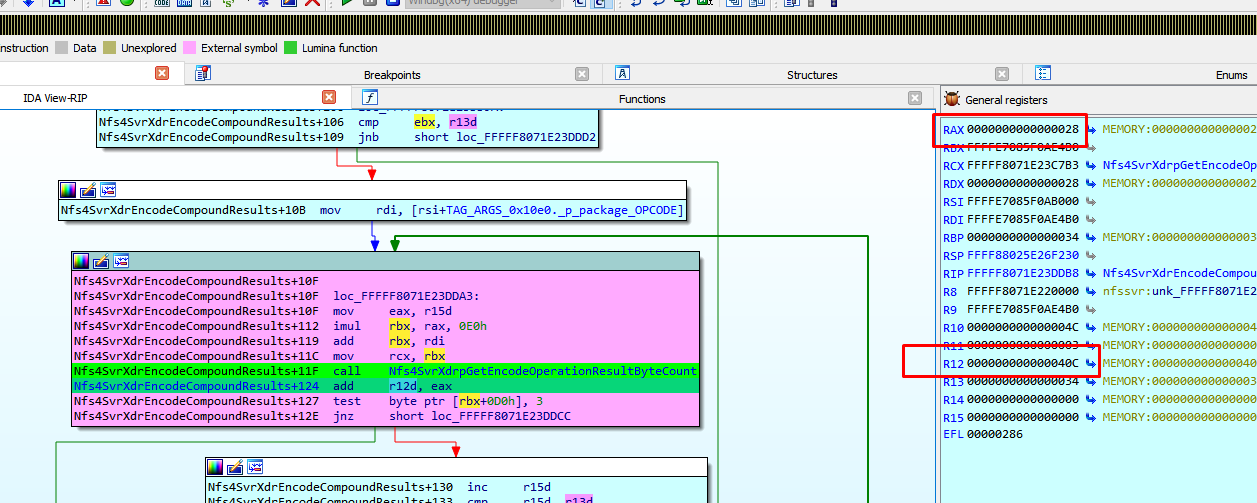Click the jump arrow next to RIP value
This screenshot has height=503, width=1257.
point(1092,273)
